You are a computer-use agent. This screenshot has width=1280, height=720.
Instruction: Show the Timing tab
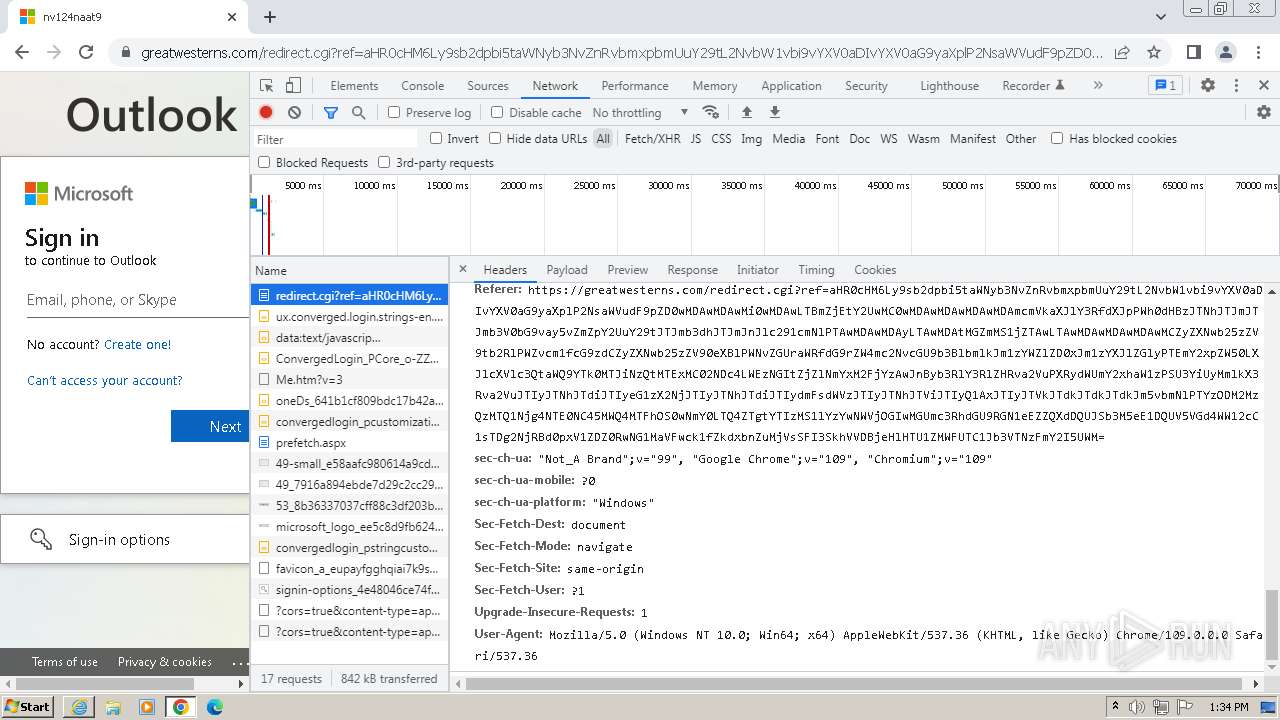click(x=816, y=270)
